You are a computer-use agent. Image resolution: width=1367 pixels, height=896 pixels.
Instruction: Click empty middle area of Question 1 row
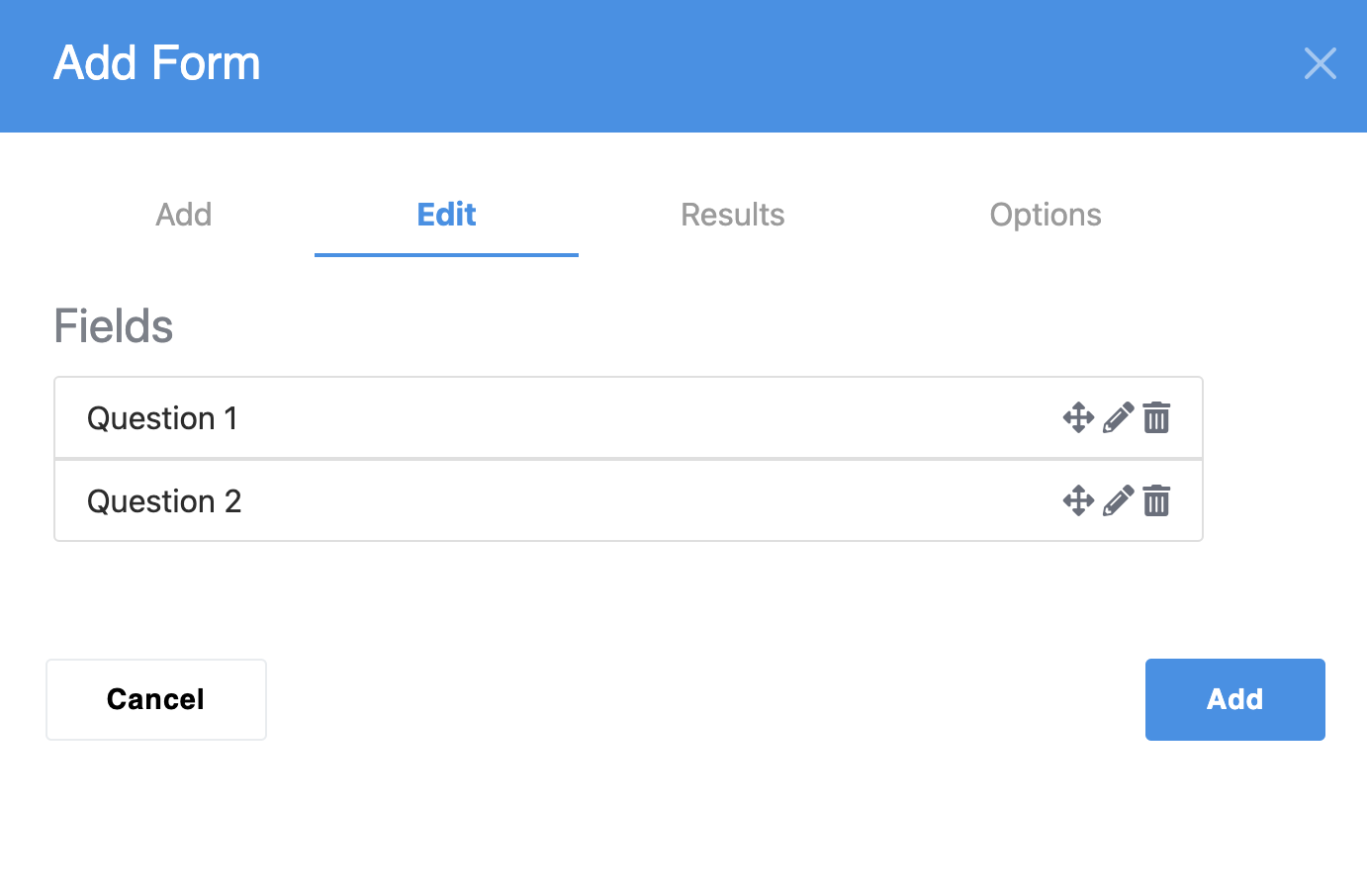(643, 417)
